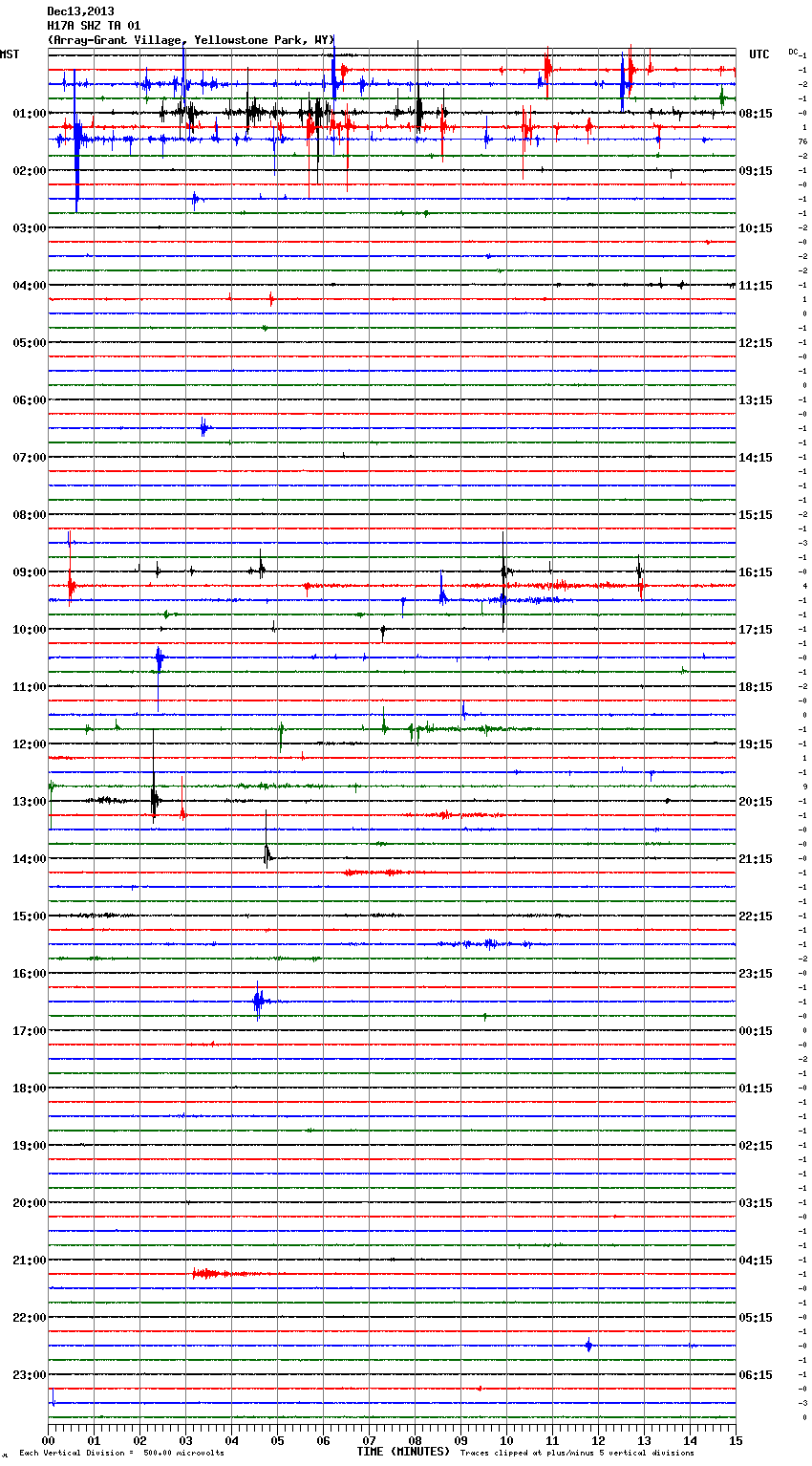Click the Array-Grant Village Yellowstone Park location text

click(x=192, y=40)
